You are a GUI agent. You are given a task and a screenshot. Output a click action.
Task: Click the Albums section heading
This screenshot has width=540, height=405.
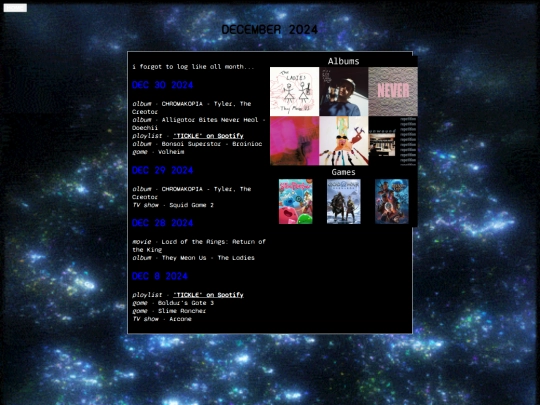pos(343,61)
